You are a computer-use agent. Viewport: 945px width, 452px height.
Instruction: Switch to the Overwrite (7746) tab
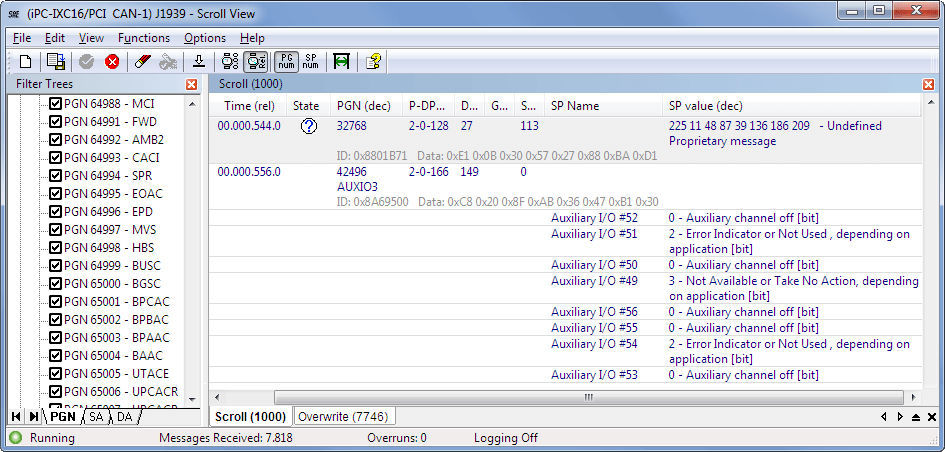pos(343,416)
